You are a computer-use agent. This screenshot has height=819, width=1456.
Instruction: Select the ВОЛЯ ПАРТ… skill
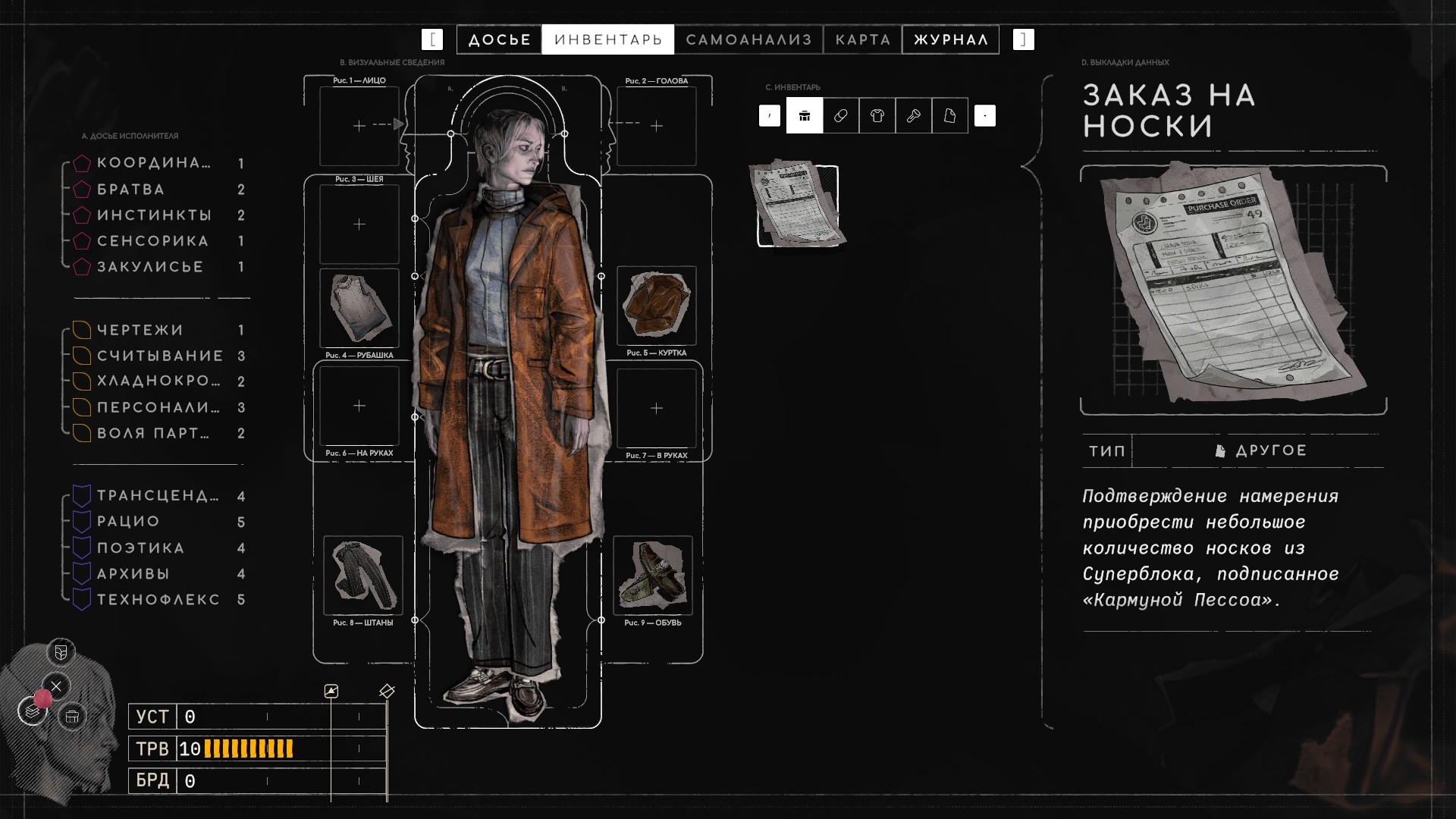pyautogui.click(x=159, y=433)
